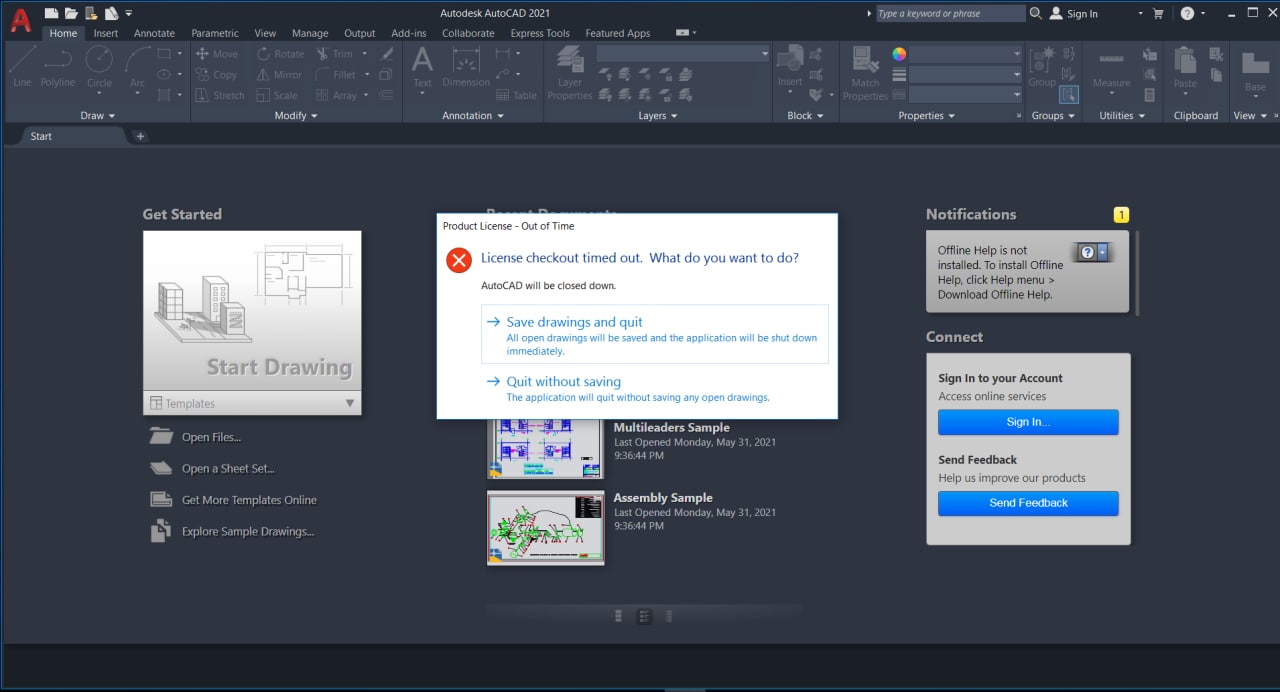Expand the Block panel
Image resolution: width=1280 pixels, height=692 pixels.
805,116
